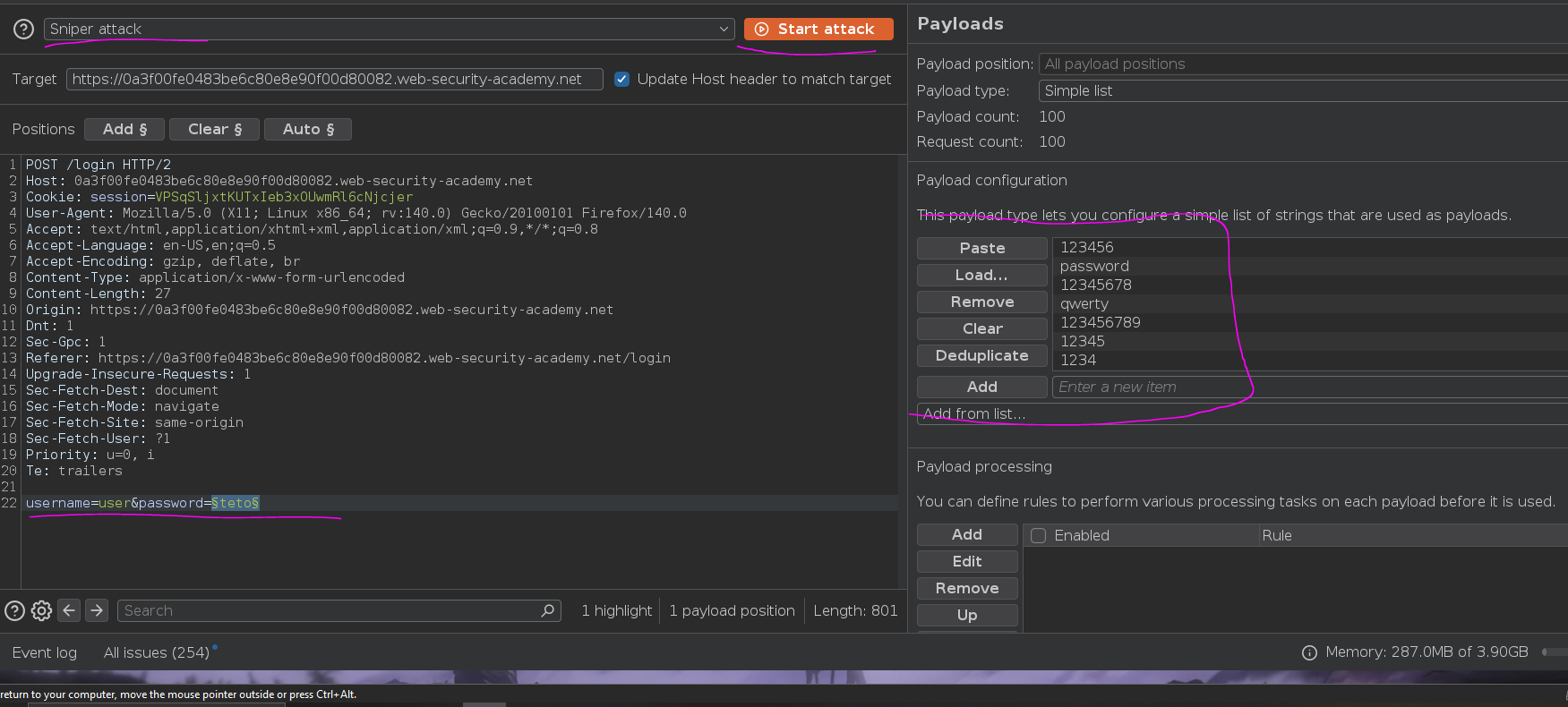Viewport: 1568px width, 707px height.
Task: Move processing rule Up
Action: point(967,615)
